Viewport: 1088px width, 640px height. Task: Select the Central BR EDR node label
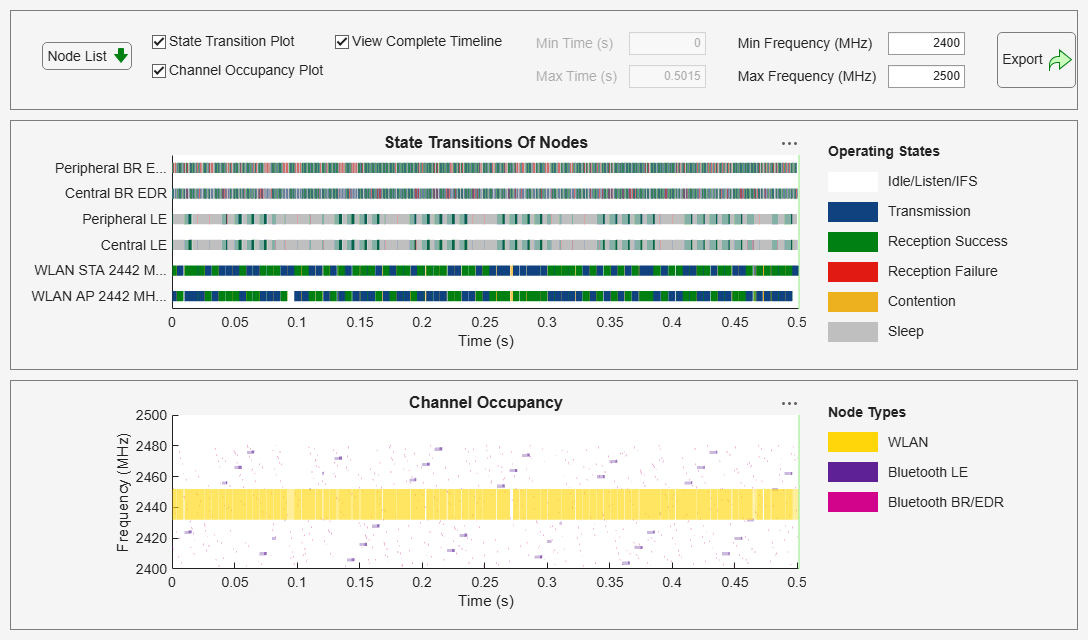[x=116, y=194]
